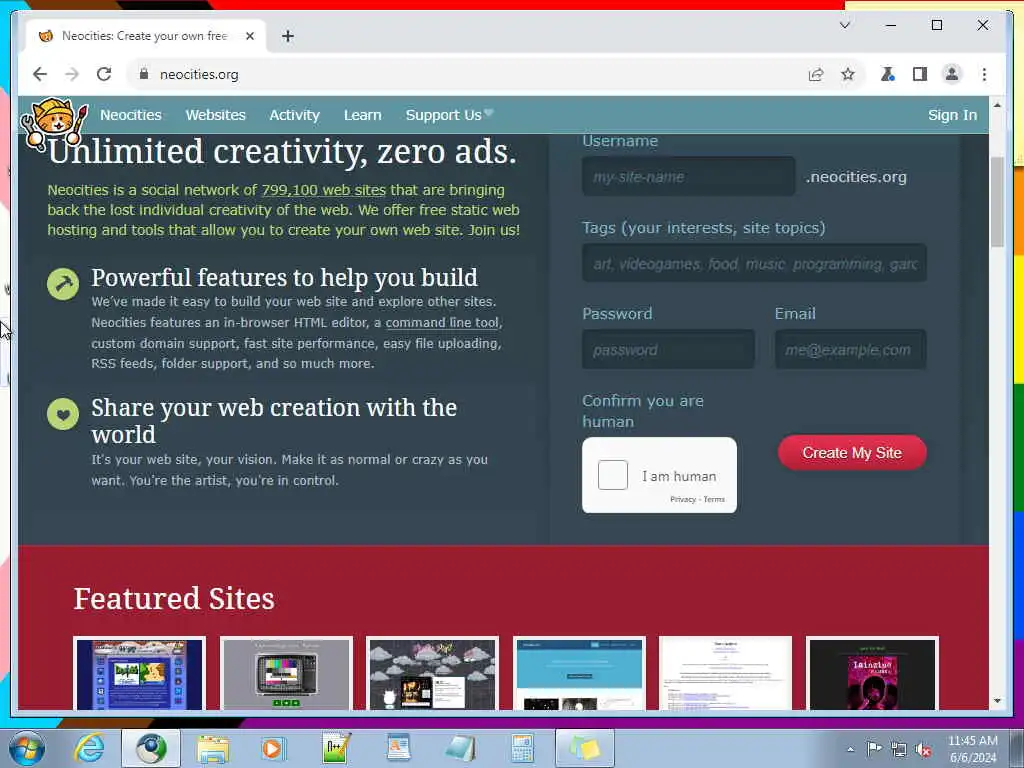This screenshot has width=1024, height=768.
Task: Bookmark this page with the star icon
Action: [848, 74]
